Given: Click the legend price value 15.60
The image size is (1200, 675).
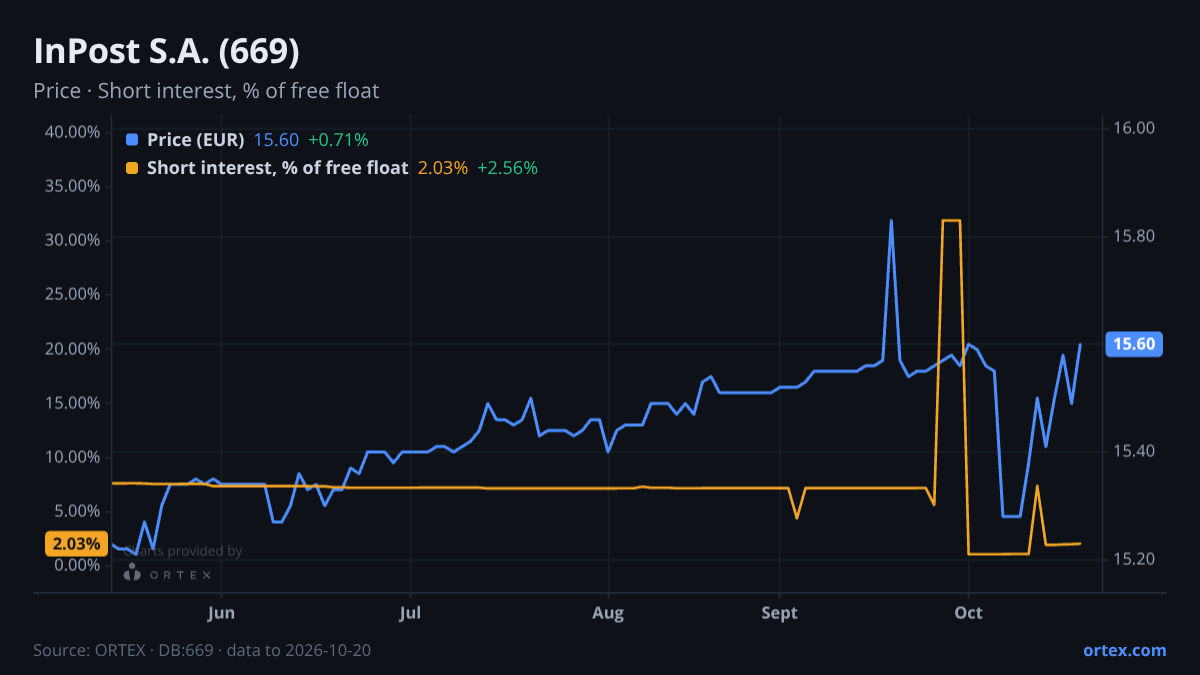Looking at the screenshot, I should click(x=276, y=140).
